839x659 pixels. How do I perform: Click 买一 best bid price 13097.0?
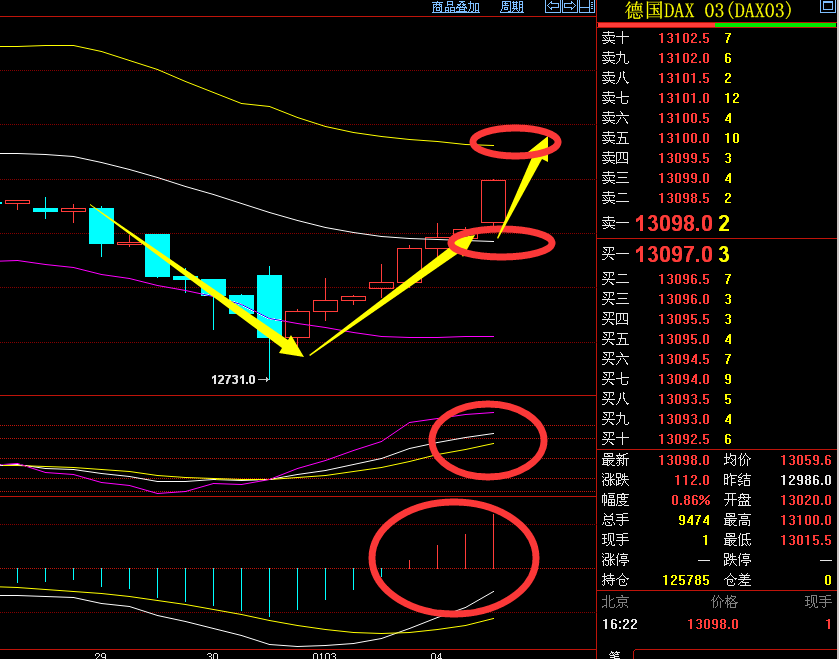(674, 254)
